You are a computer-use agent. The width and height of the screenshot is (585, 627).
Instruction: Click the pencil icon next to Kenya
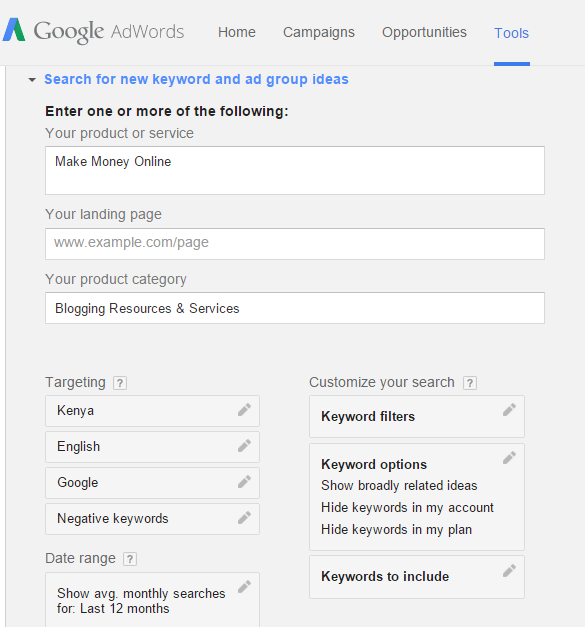pyautogui.click(x=244, y=409)
